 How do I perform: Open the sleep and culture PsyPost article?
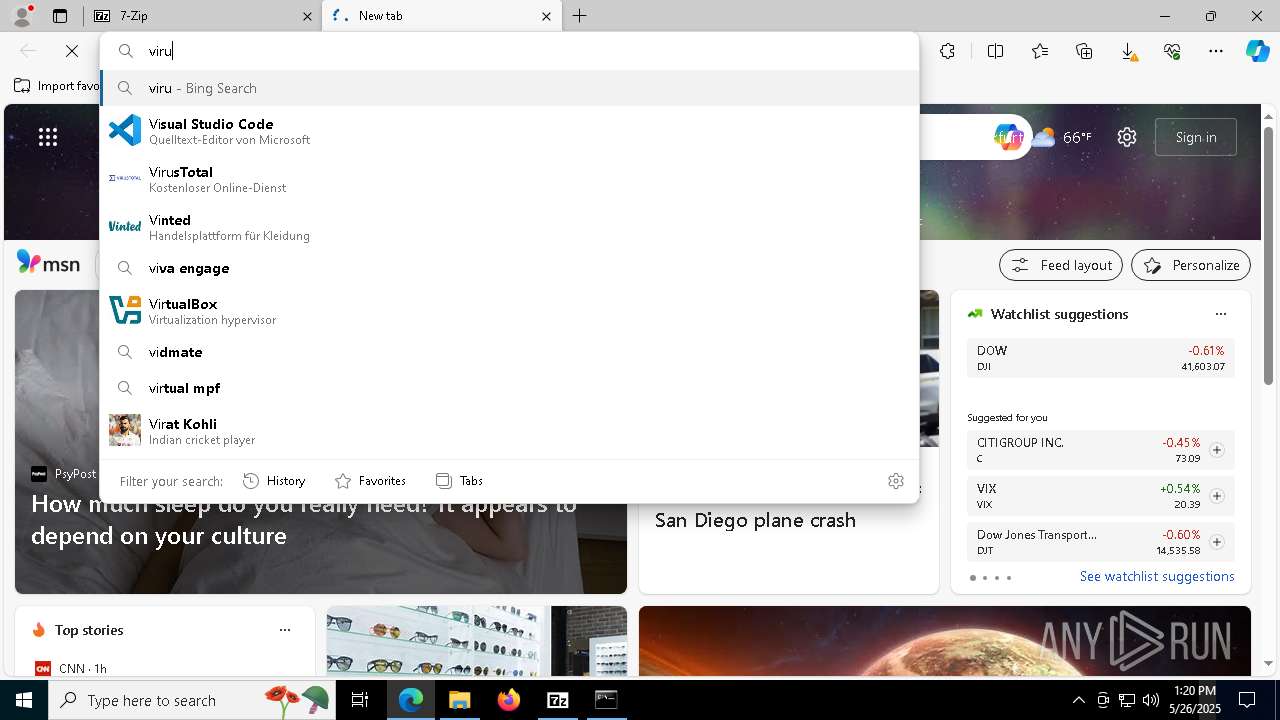tap(304, 520)
